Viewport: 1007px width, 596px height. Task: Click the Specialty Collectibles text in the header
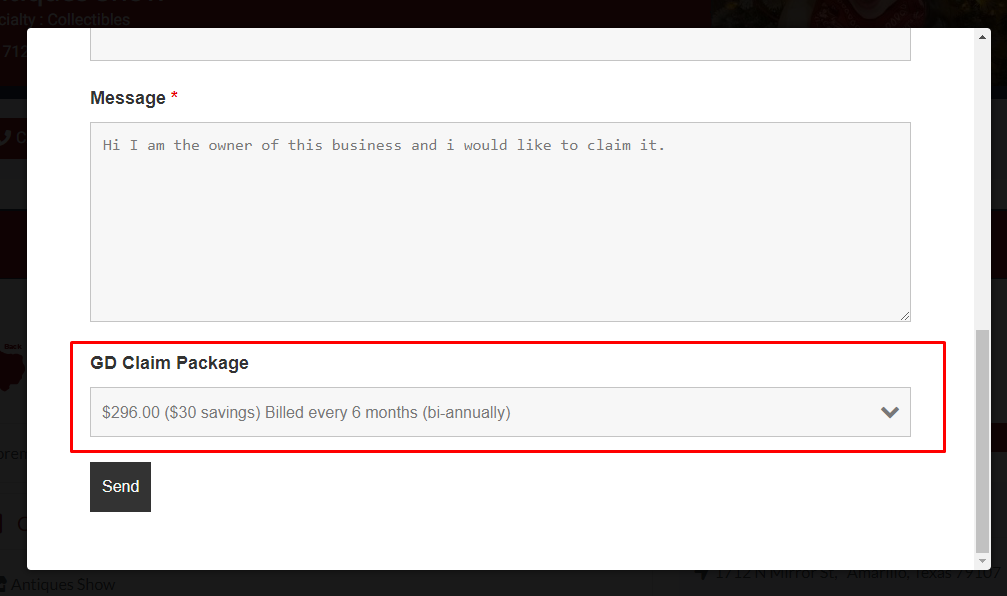[70, 20]
